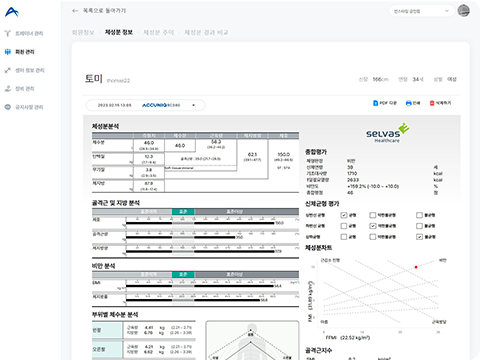480x360 pixels.
Task: Check 약한불균형 in the 상하균형 row
Action: [373, 237]
